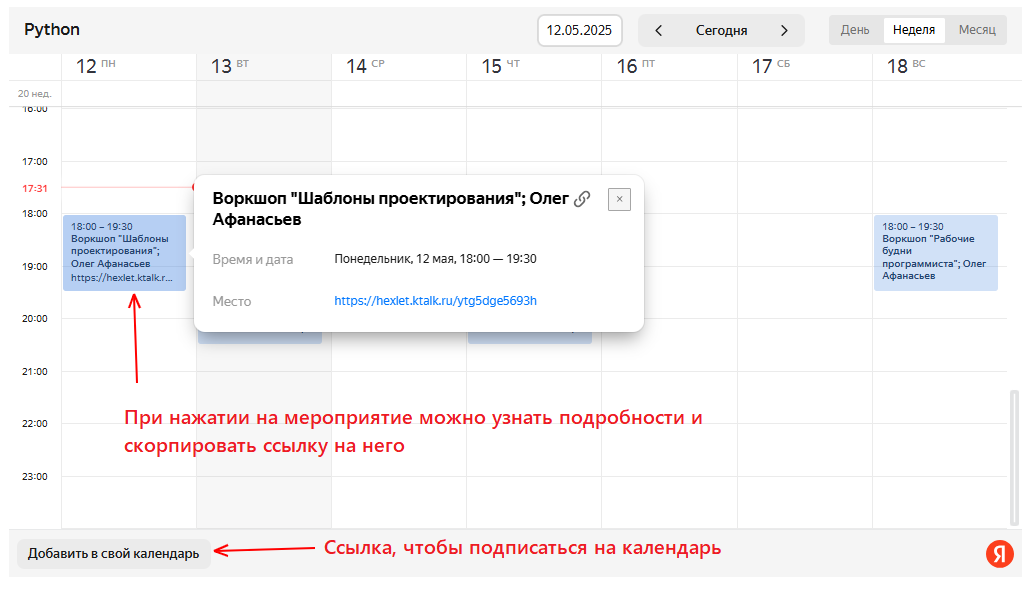This screenshot has width=1031, height=589.
Task: Select day header 18 ВС
Action: tap(906, 66)
